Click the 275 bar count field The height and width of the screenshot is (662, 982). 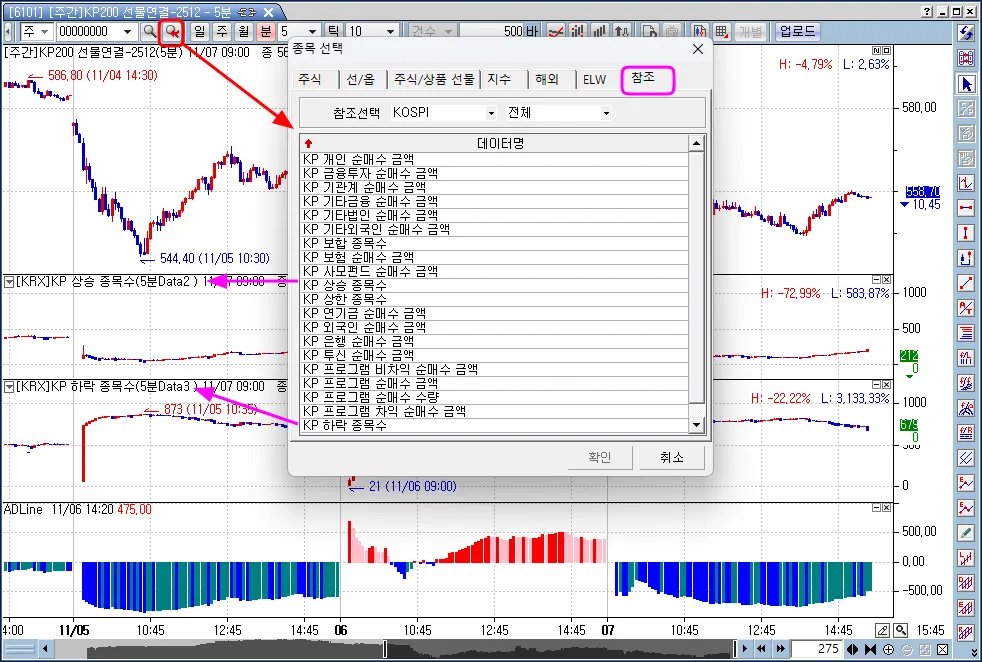click(x=816, y=649)
